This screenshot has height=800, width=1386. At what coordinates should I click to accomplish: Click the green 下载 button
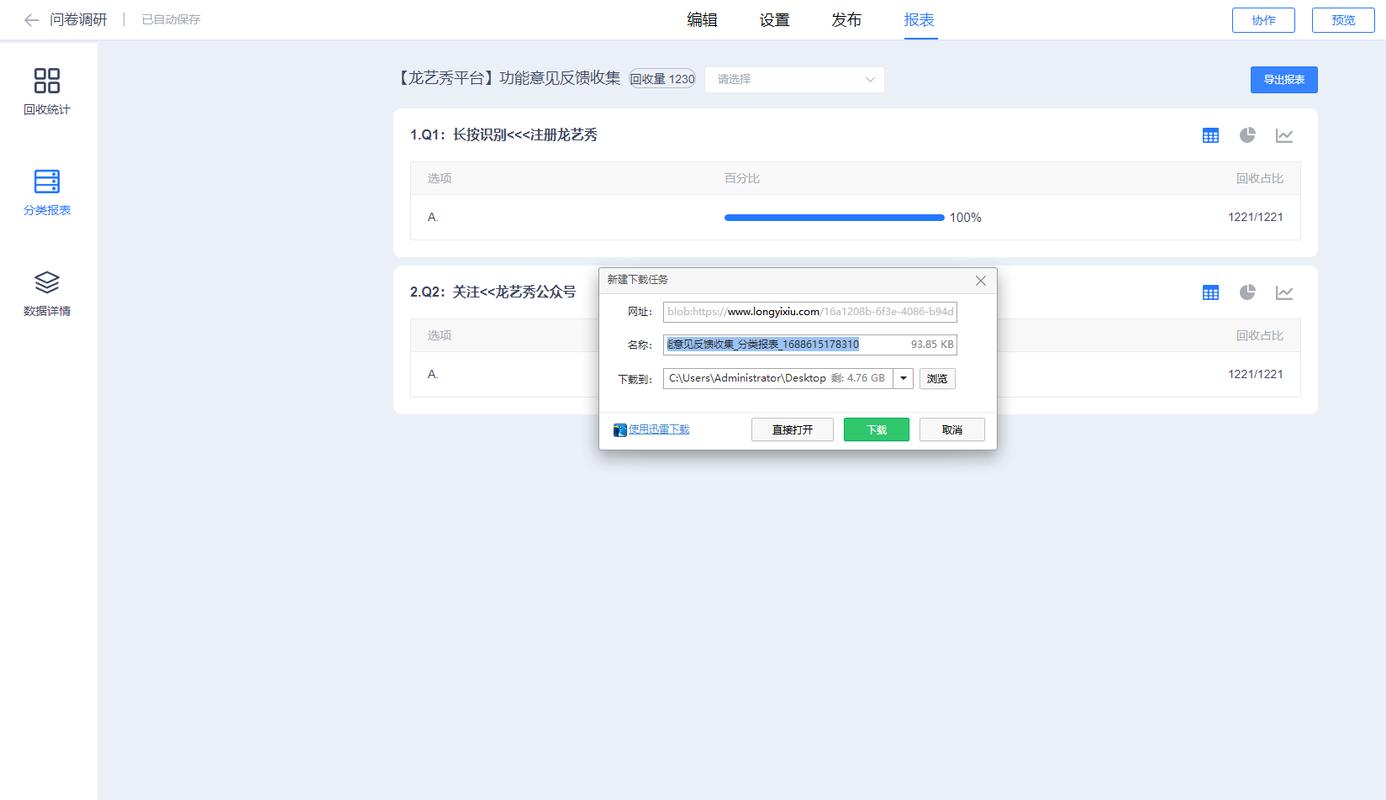pos(876,430)
